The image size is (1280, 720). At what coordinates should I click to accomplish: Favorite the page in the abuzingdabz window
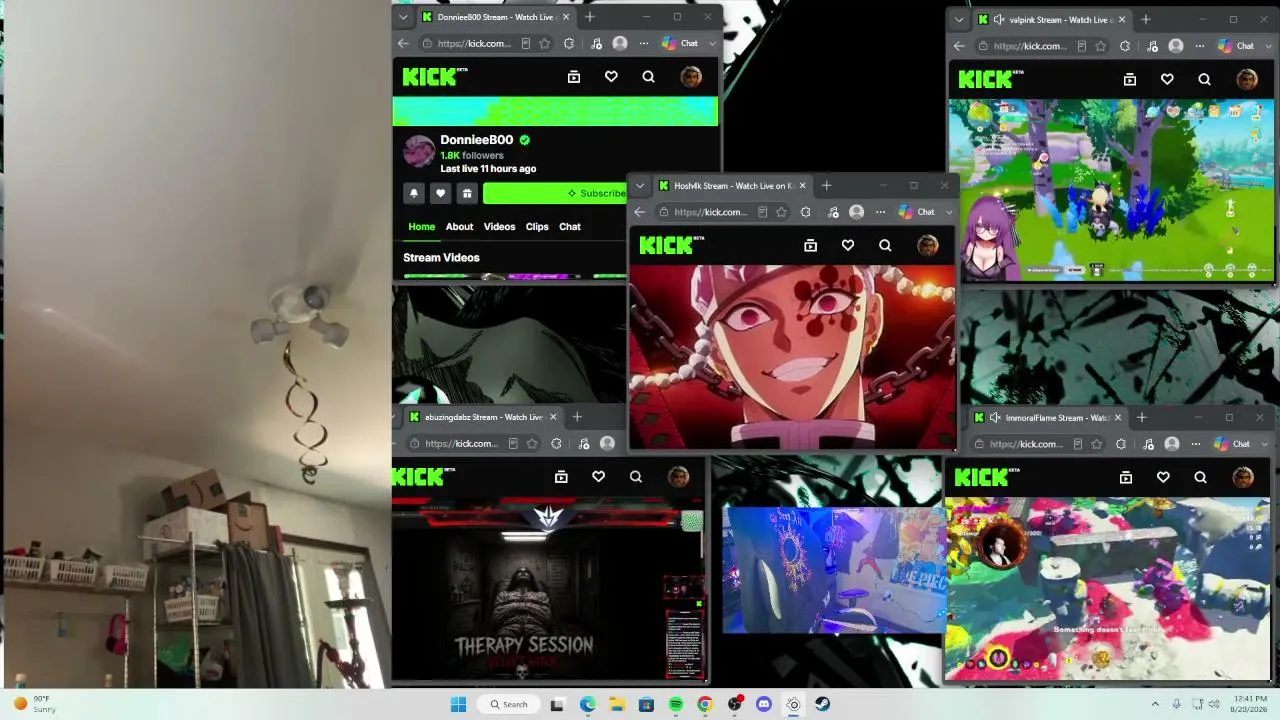532,444
